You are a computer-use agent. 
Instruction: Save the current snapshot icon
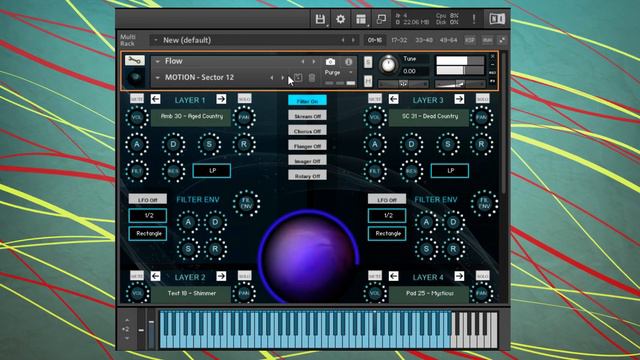(x=298, y=78)
